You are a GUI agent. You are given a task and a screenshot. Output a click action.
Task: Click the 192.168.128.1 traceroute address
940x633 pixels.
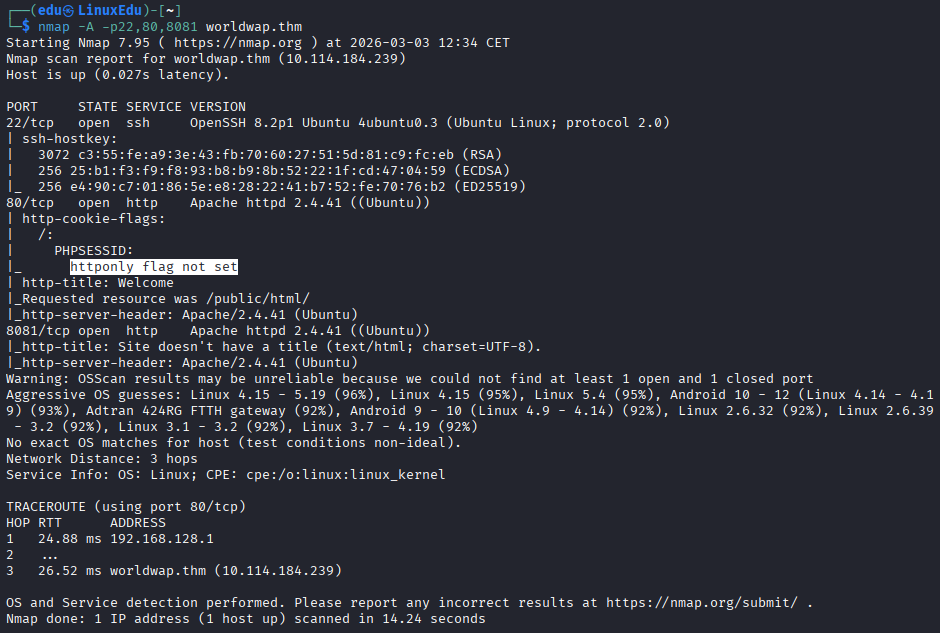point(162,539)
